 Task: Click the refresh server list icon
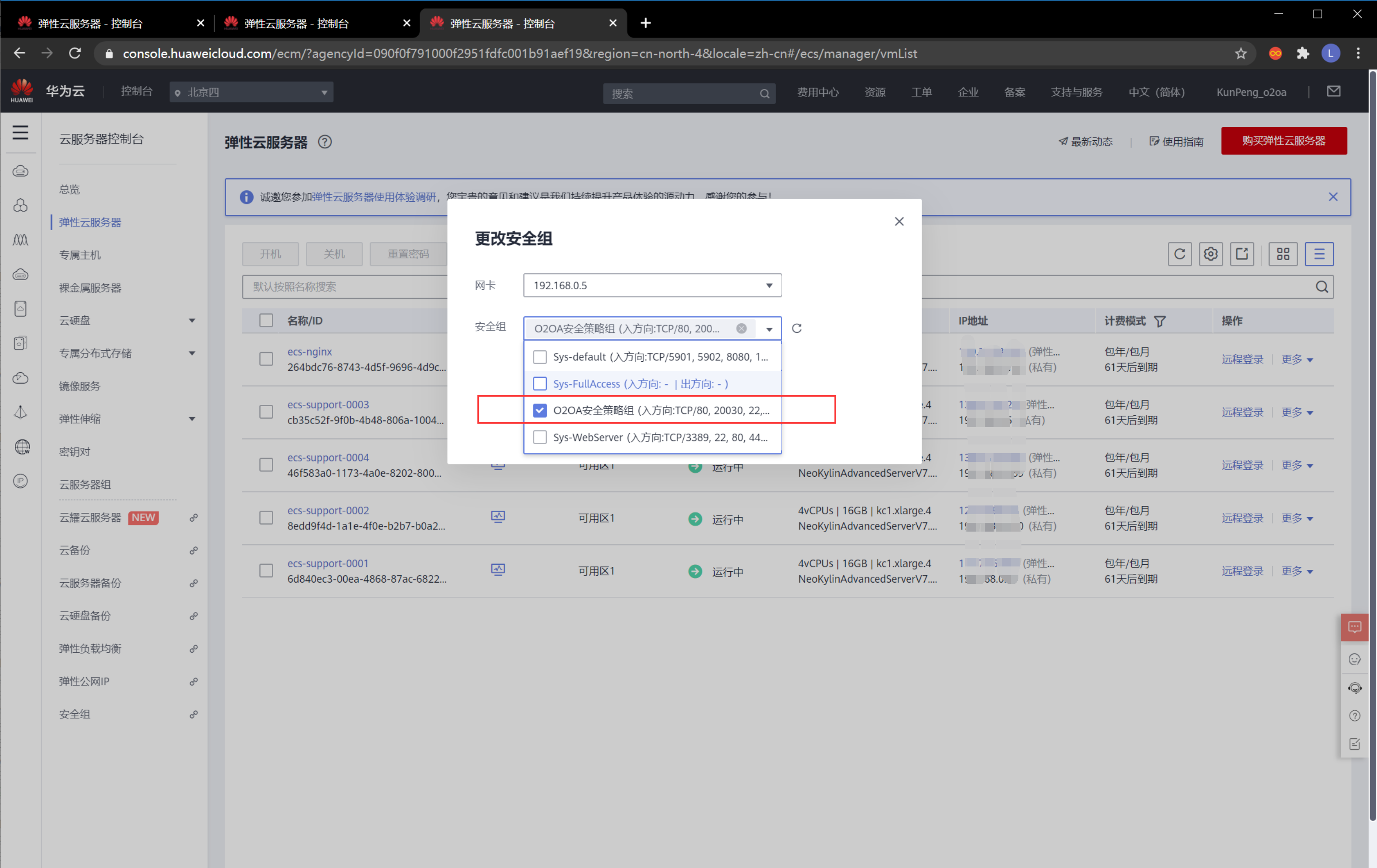pyautogui.click(x=1180, y=254)
